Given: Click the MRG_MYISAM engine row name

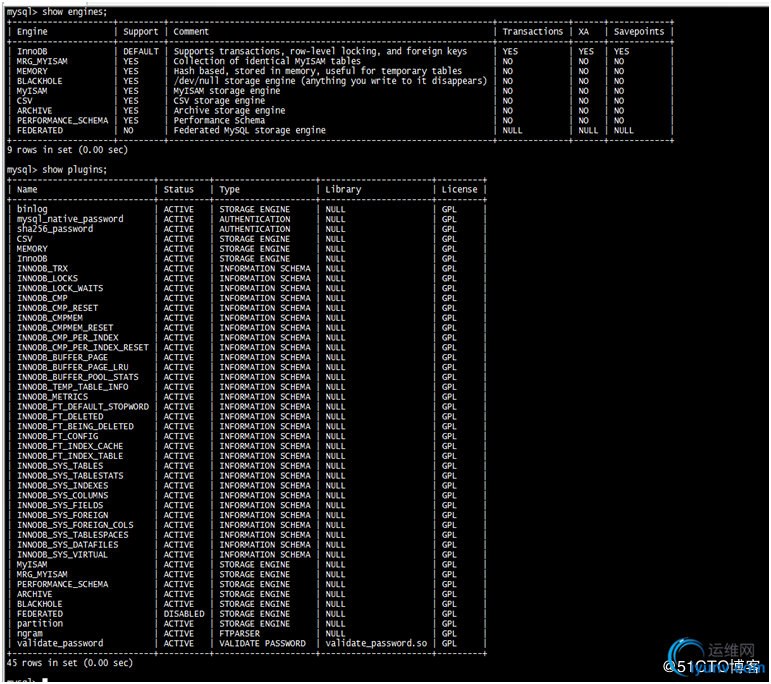Looking at the screenshot, I should [42, 61].
